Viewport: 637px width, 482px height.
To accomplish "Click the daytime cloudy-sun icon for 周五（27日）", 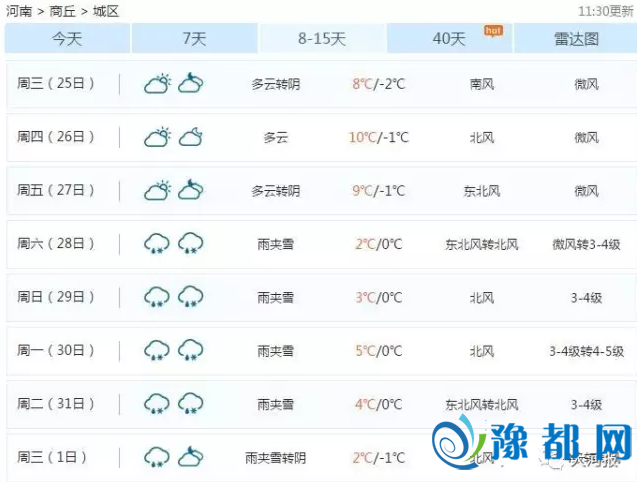I will (157, 190).
